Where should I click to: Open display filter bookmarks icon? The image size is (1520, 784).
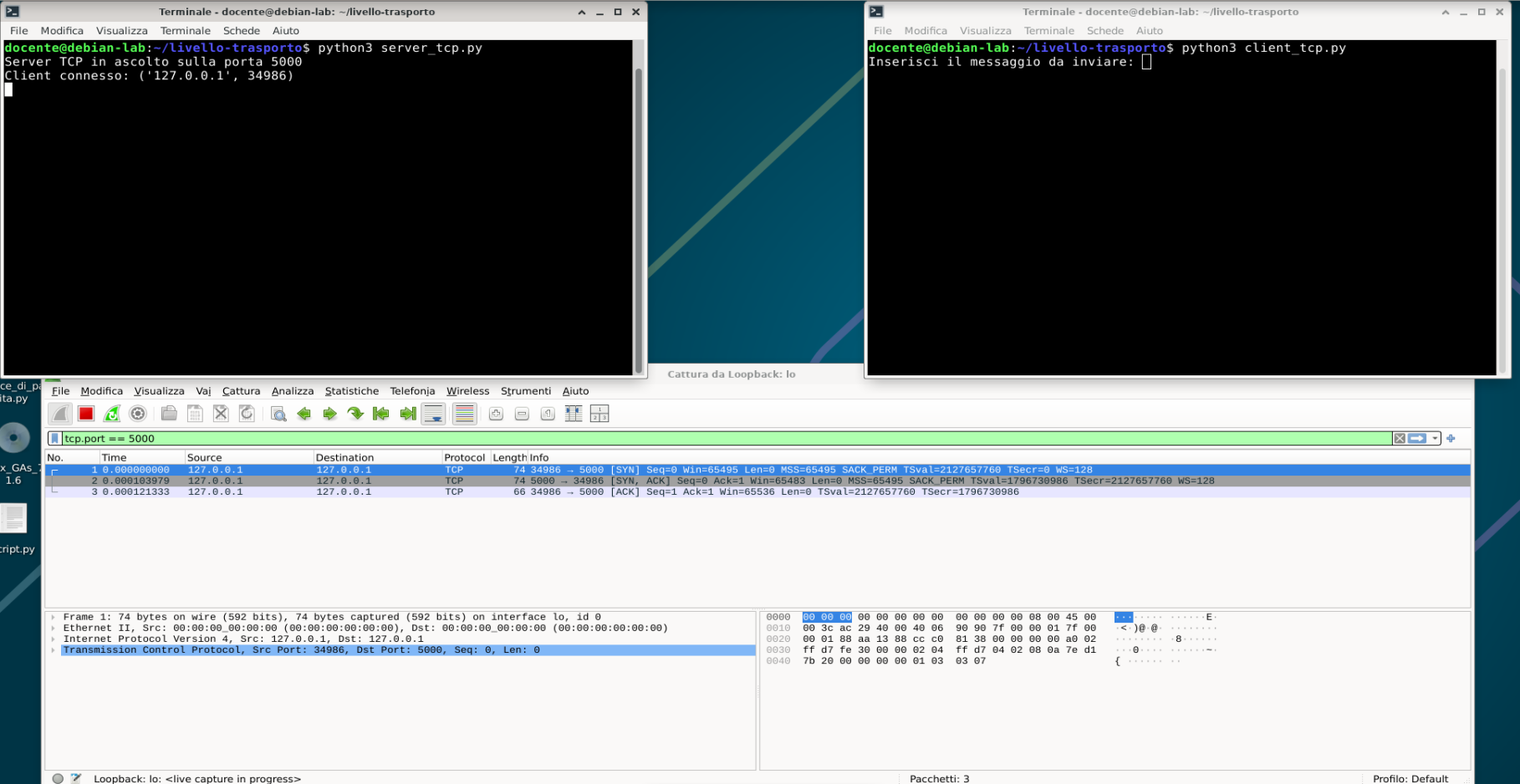point(55,439)
